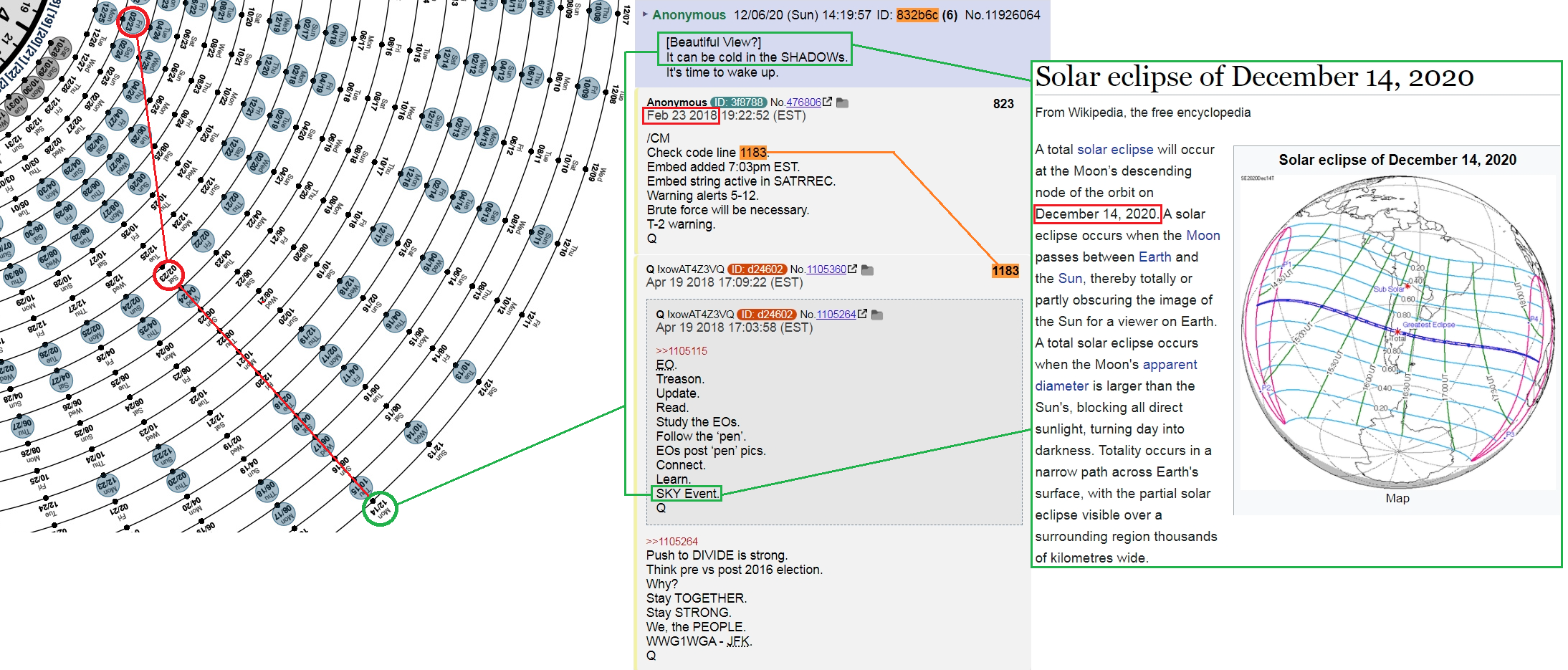The height and width of the screenshot is (670, 1568).
Task: Click timestamp 'Apr 19 2018 17:03:58 (EST)'
Action: click(735, 327)
